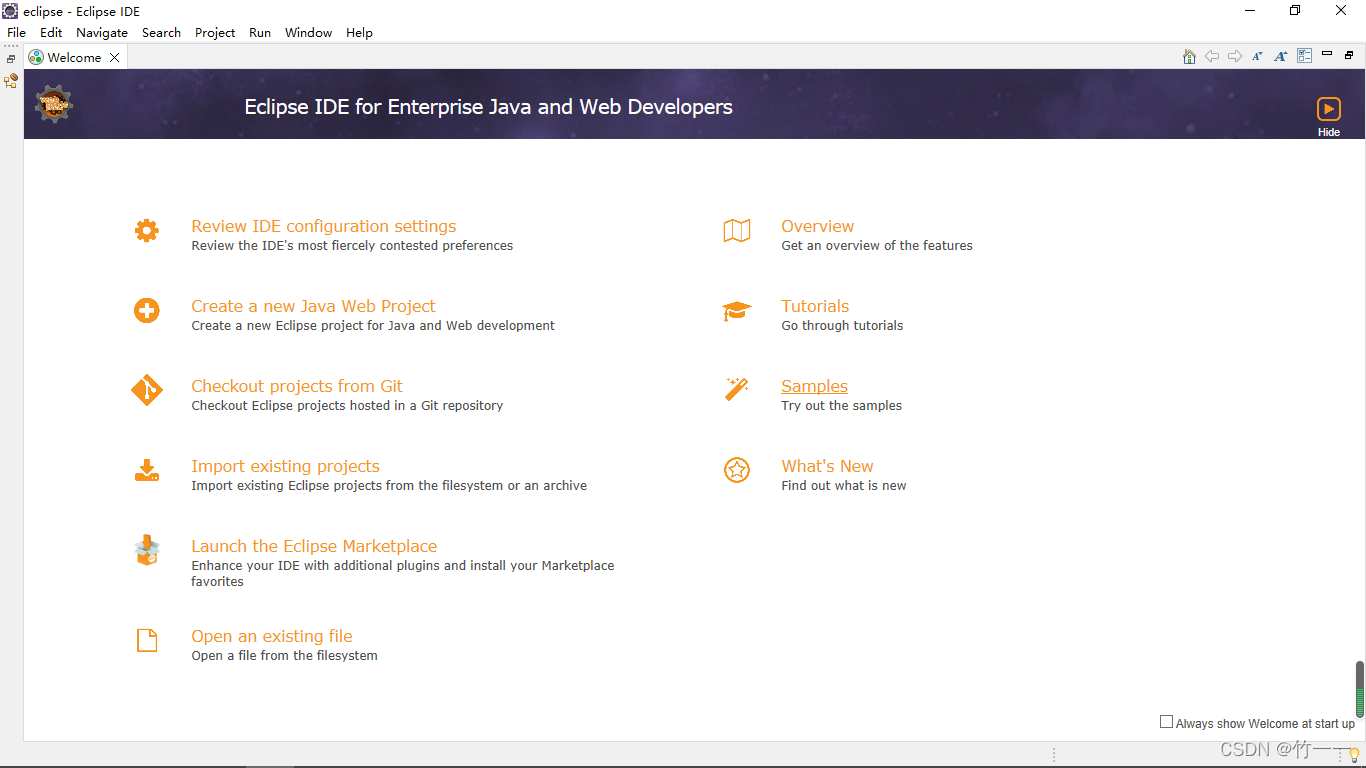The image size is (1366, 768).
Task: Click the Marketplace box icon
Action: click(147, 550)
